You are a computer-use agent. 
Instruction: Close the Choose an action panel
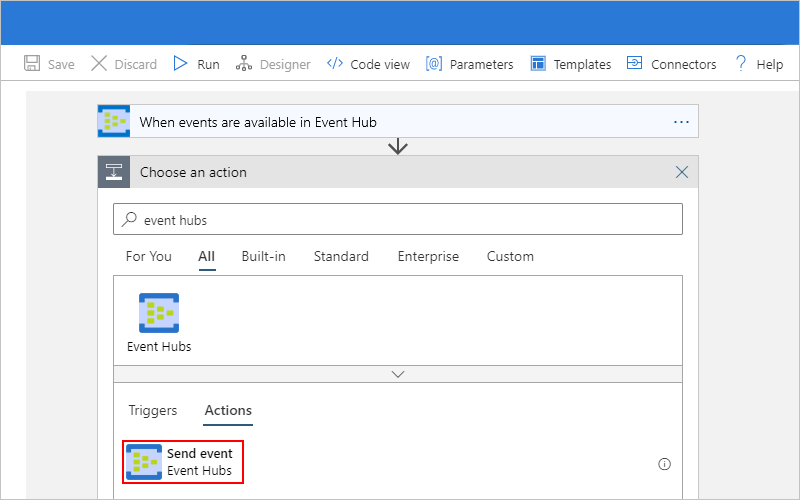pyautogui.click(x=682, y=172)
